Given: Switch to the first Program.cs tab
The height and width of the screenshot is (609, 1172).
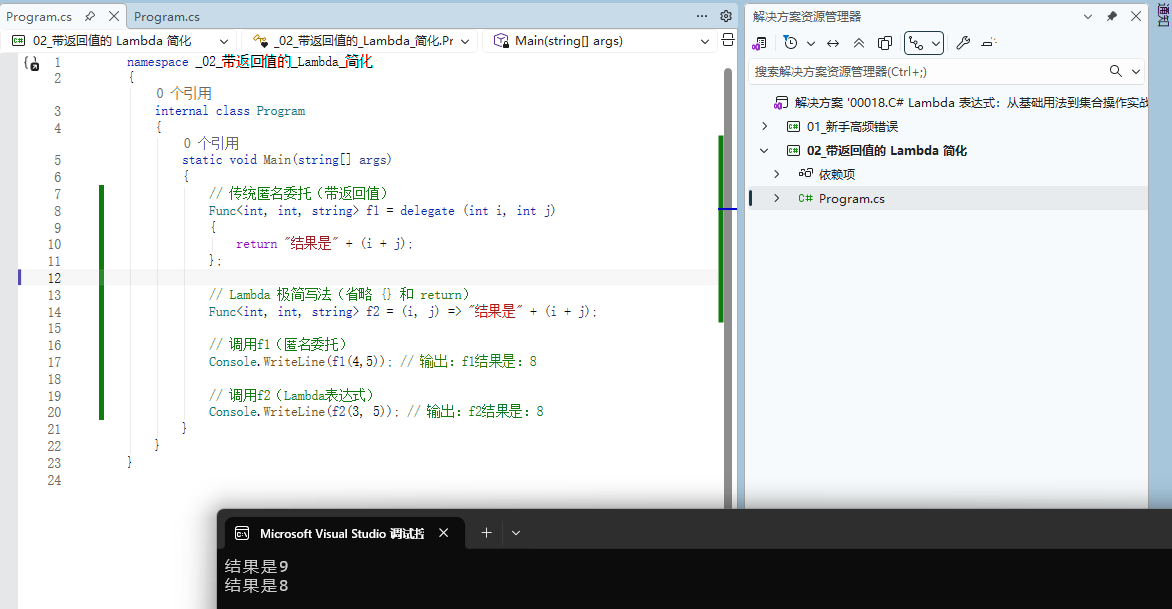Looking at the screenshot, I should 39,16.
